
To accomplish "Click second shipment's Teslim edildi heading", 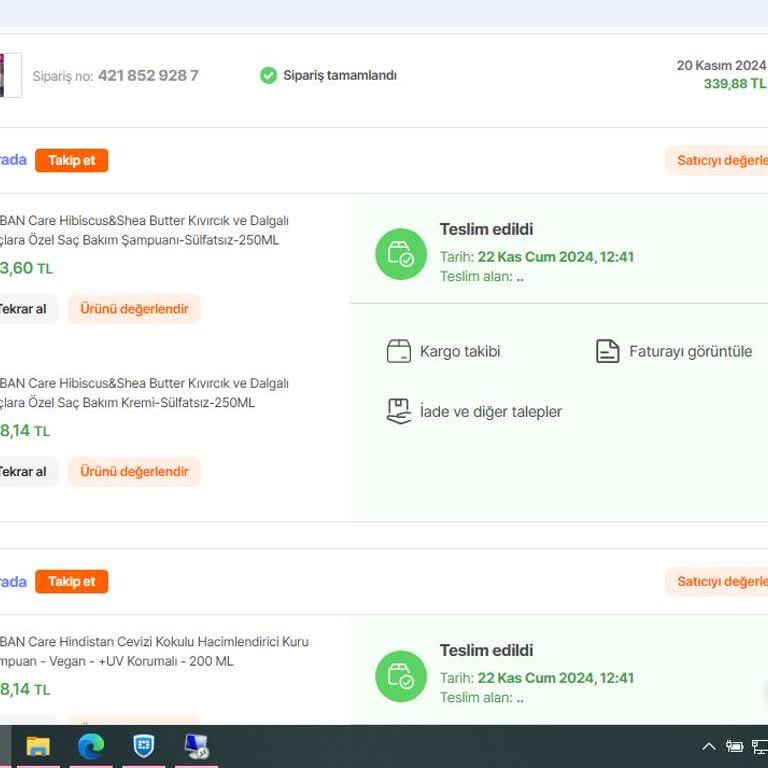I will tap(486, 650).
